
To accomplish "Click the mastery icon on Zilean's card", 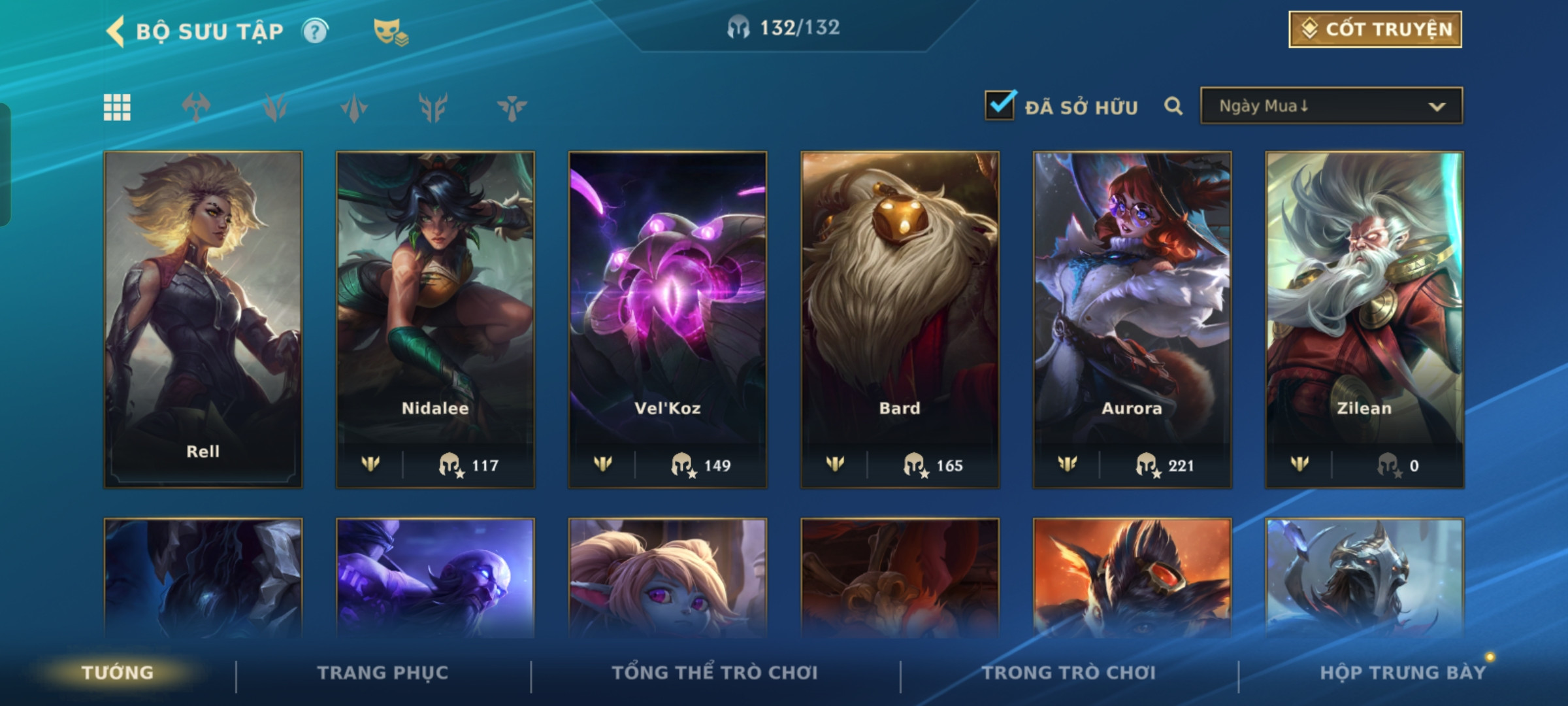I will (x=1299, y=464).
